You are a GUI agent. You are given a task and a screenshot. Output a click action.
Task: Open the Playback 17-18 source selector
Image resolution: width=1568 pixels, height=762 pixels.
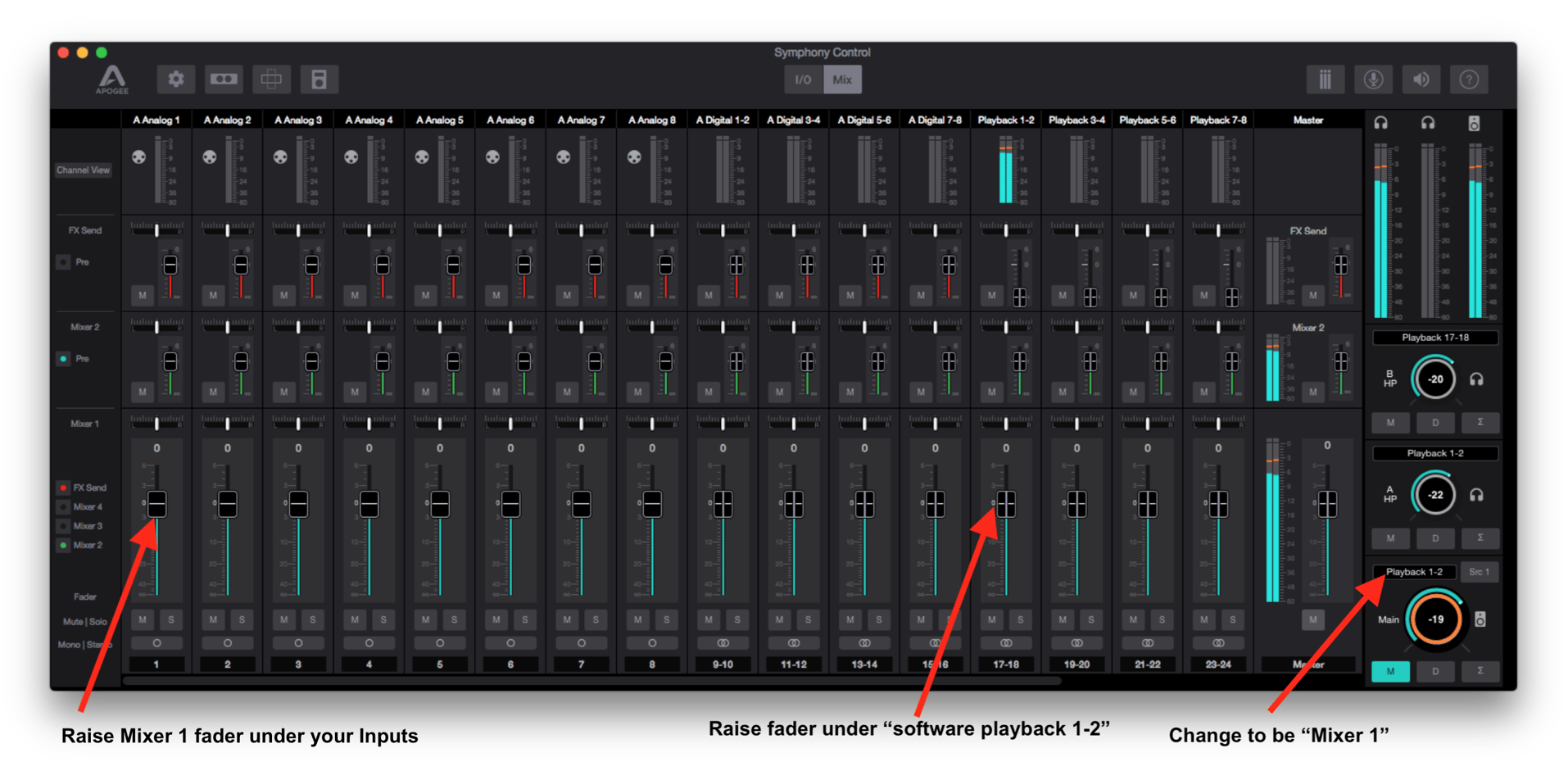click(1434, 337)
